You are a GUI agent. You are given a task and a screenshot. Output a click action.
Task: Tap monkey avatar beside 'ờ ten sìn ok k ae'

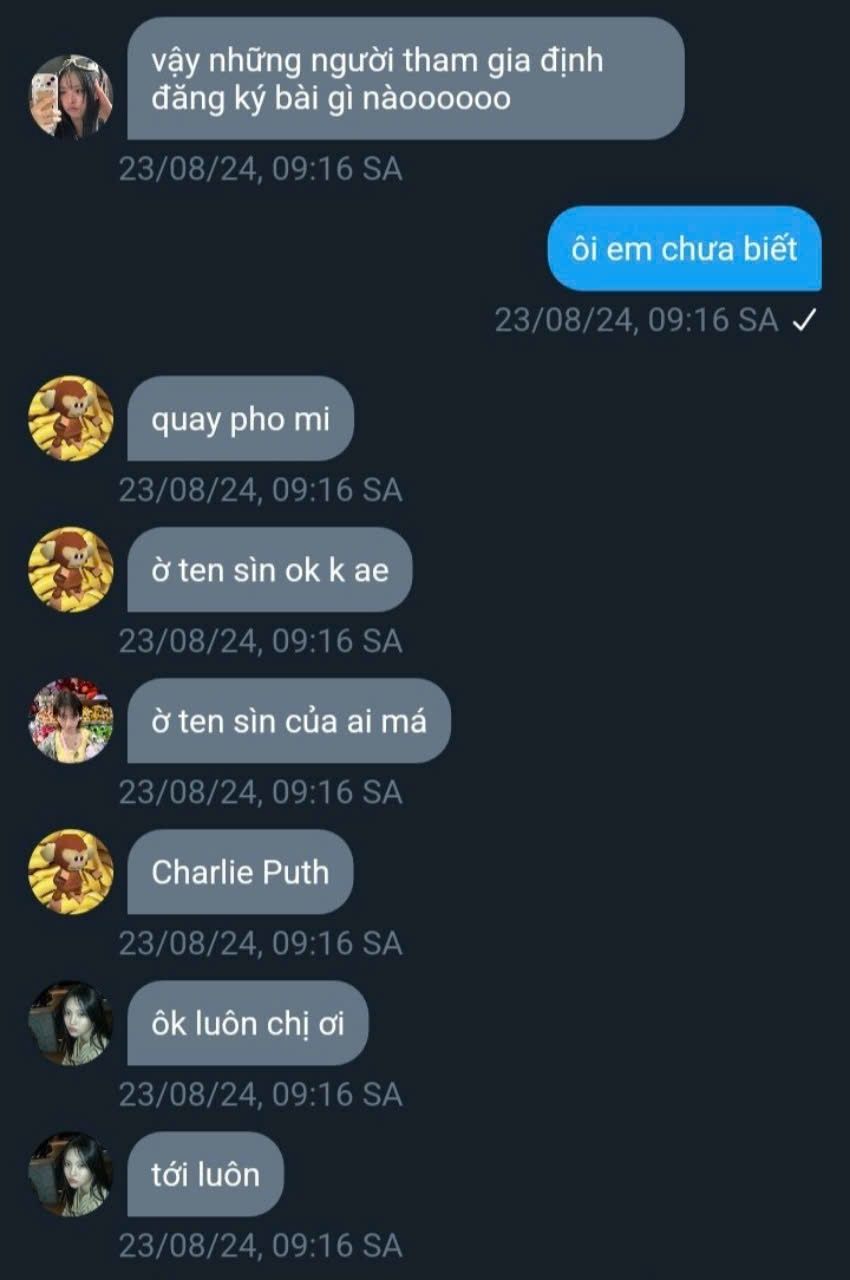click(x=70, y=569)
